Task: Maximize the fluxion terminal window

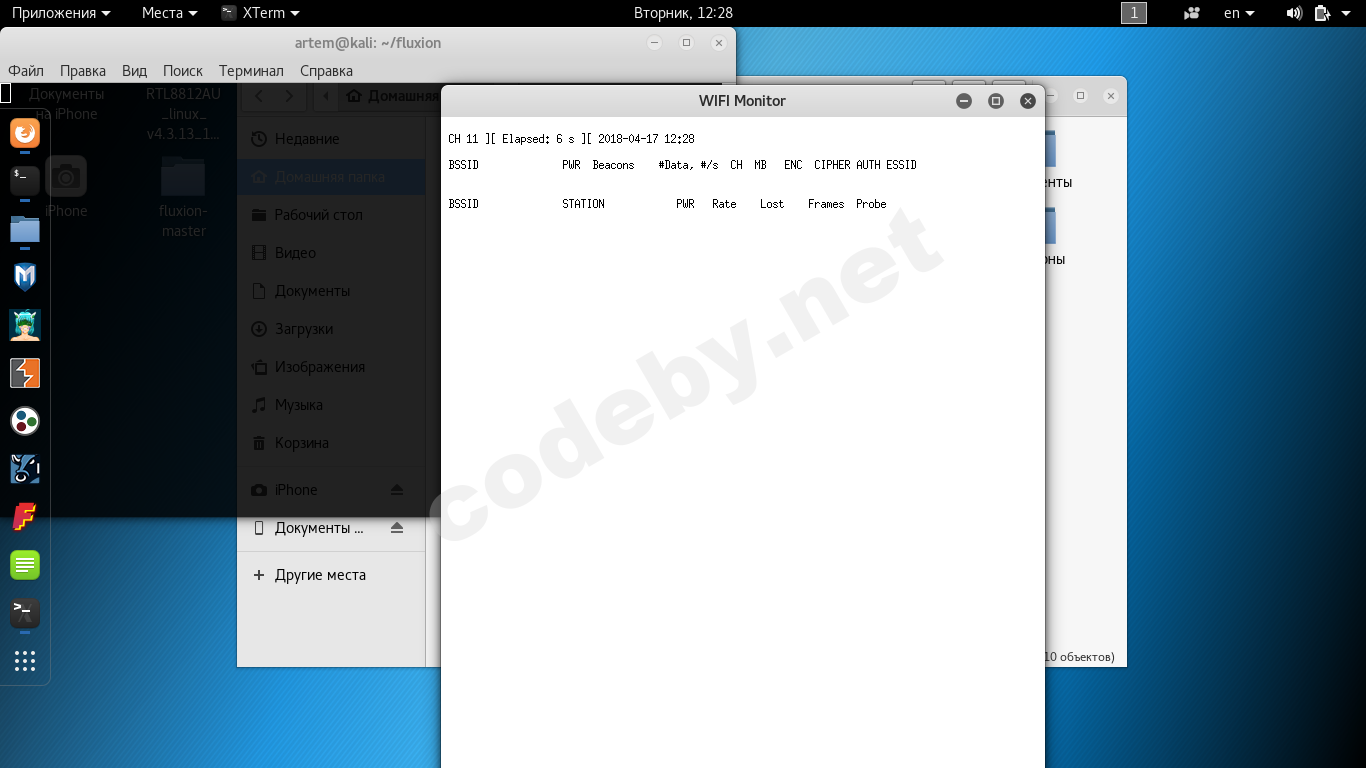Action: point(686,43)
